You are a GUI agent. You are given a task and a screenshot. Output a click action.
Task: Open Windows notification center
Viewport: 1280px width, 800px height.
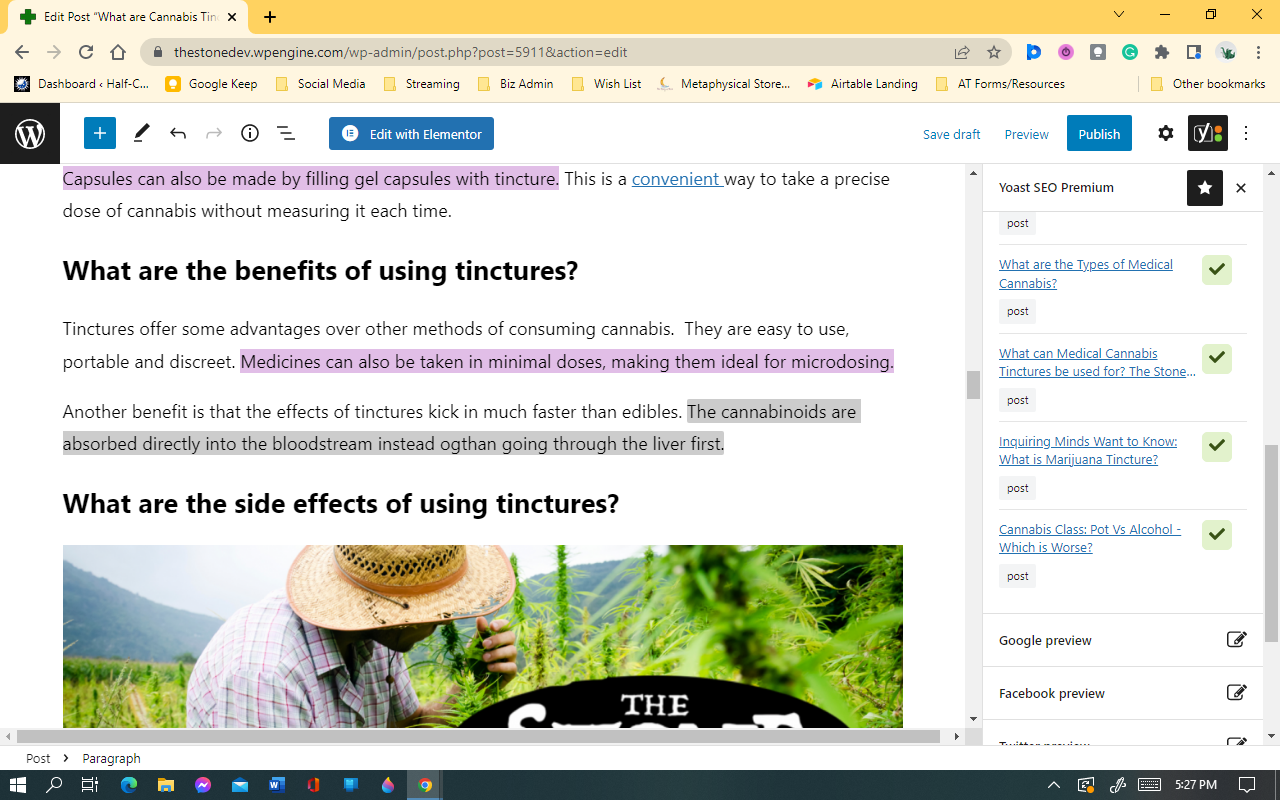point(1247,785)
